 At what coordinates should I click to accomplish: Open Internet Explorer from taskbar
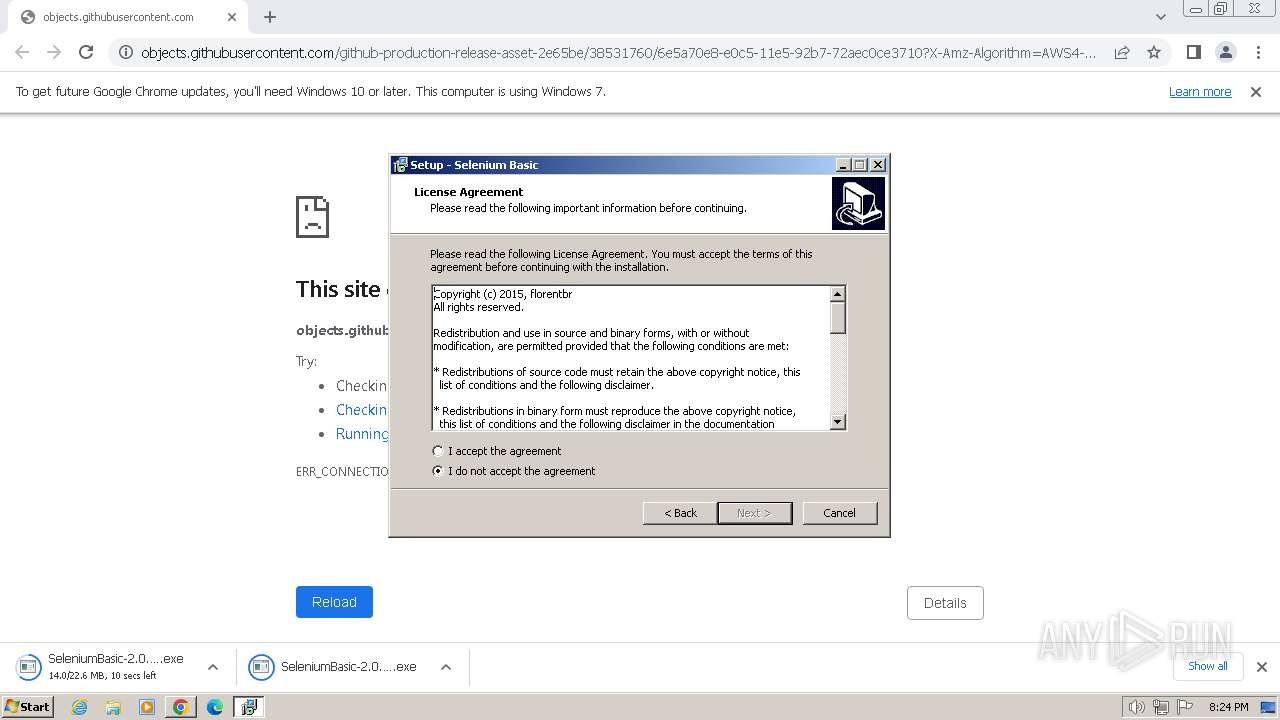pyautogui.click(x=79, y=707)
